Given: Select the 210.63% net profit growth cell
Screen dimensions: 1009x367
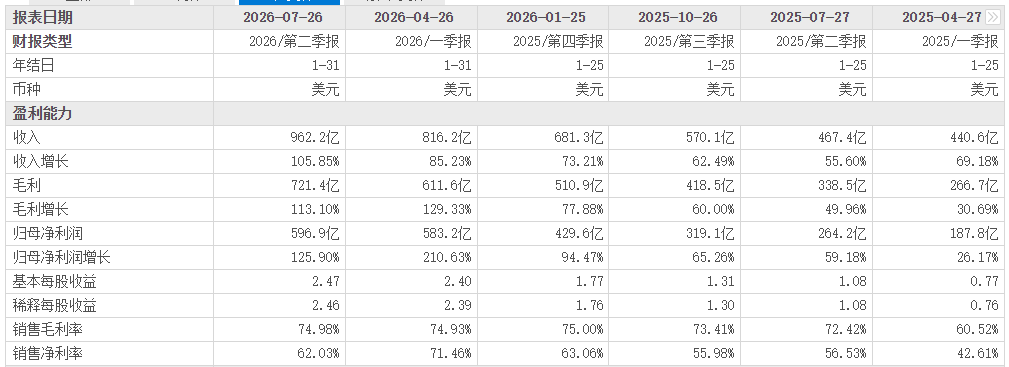Looking at the screenshot, I should 448,258.
